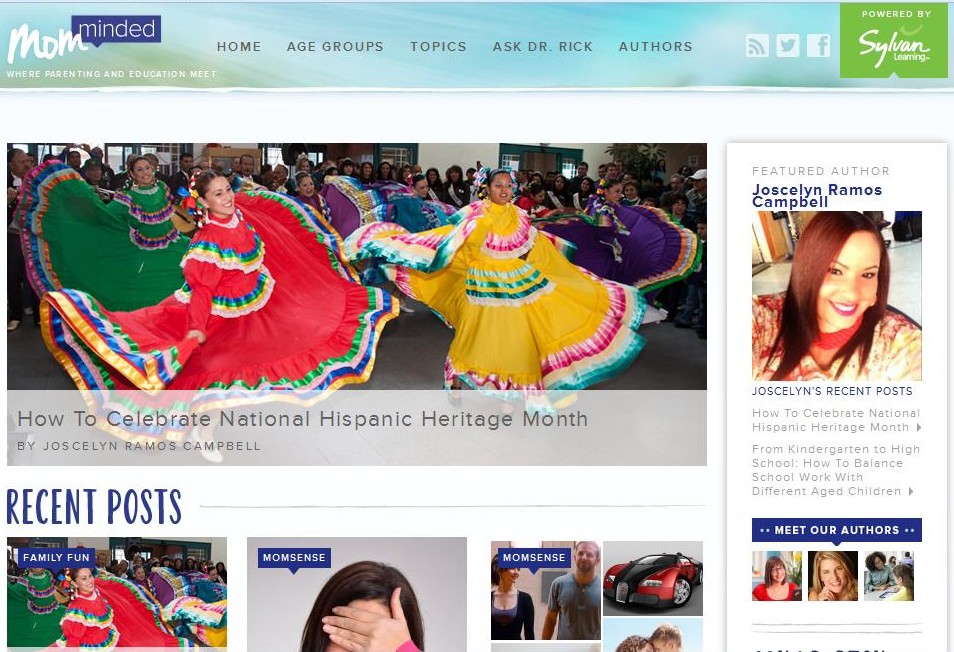Open the Authors menu item
This screenshot has height=652, width=954.
(x=656, y=47)
